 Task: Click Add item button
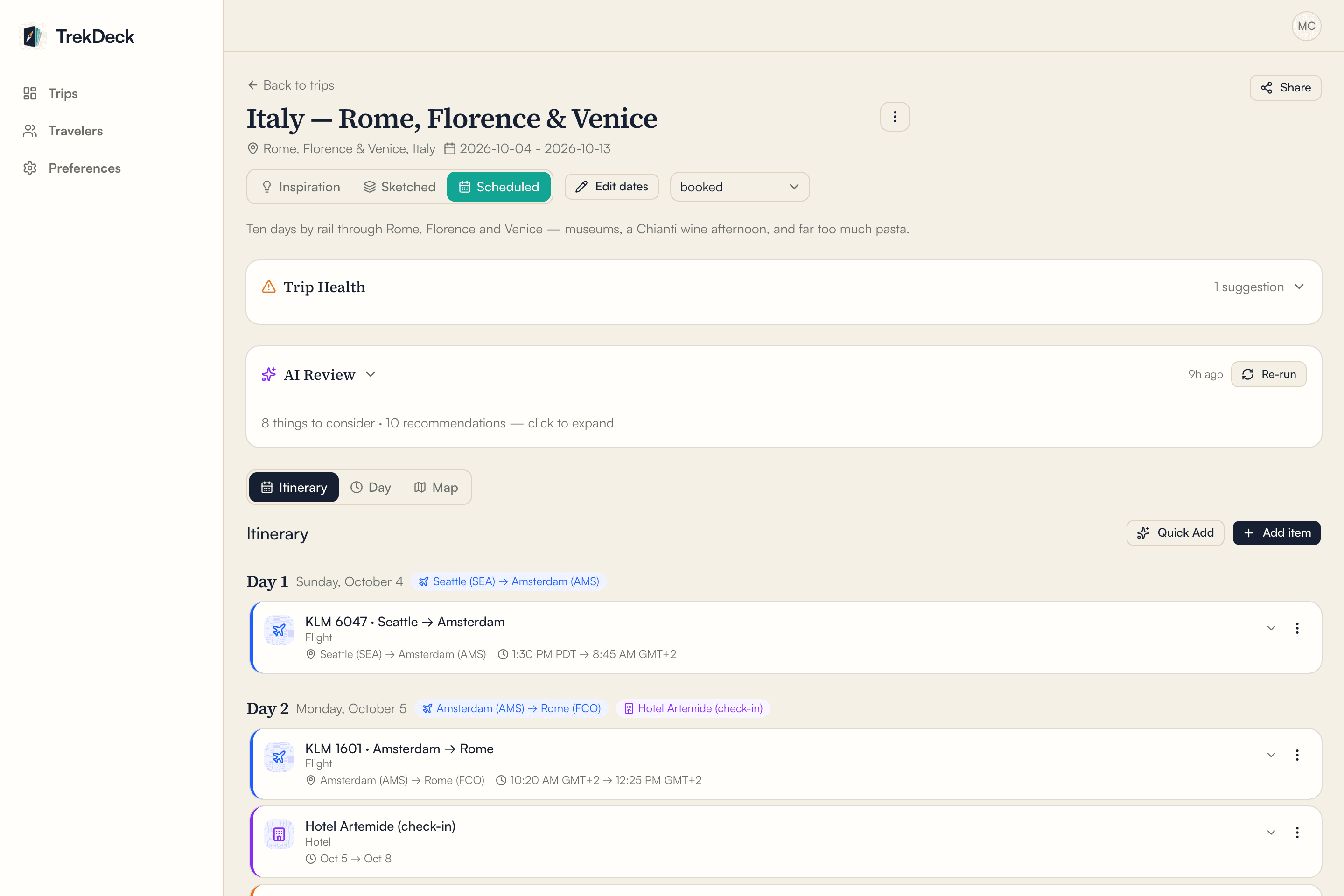click(1277, 532)
